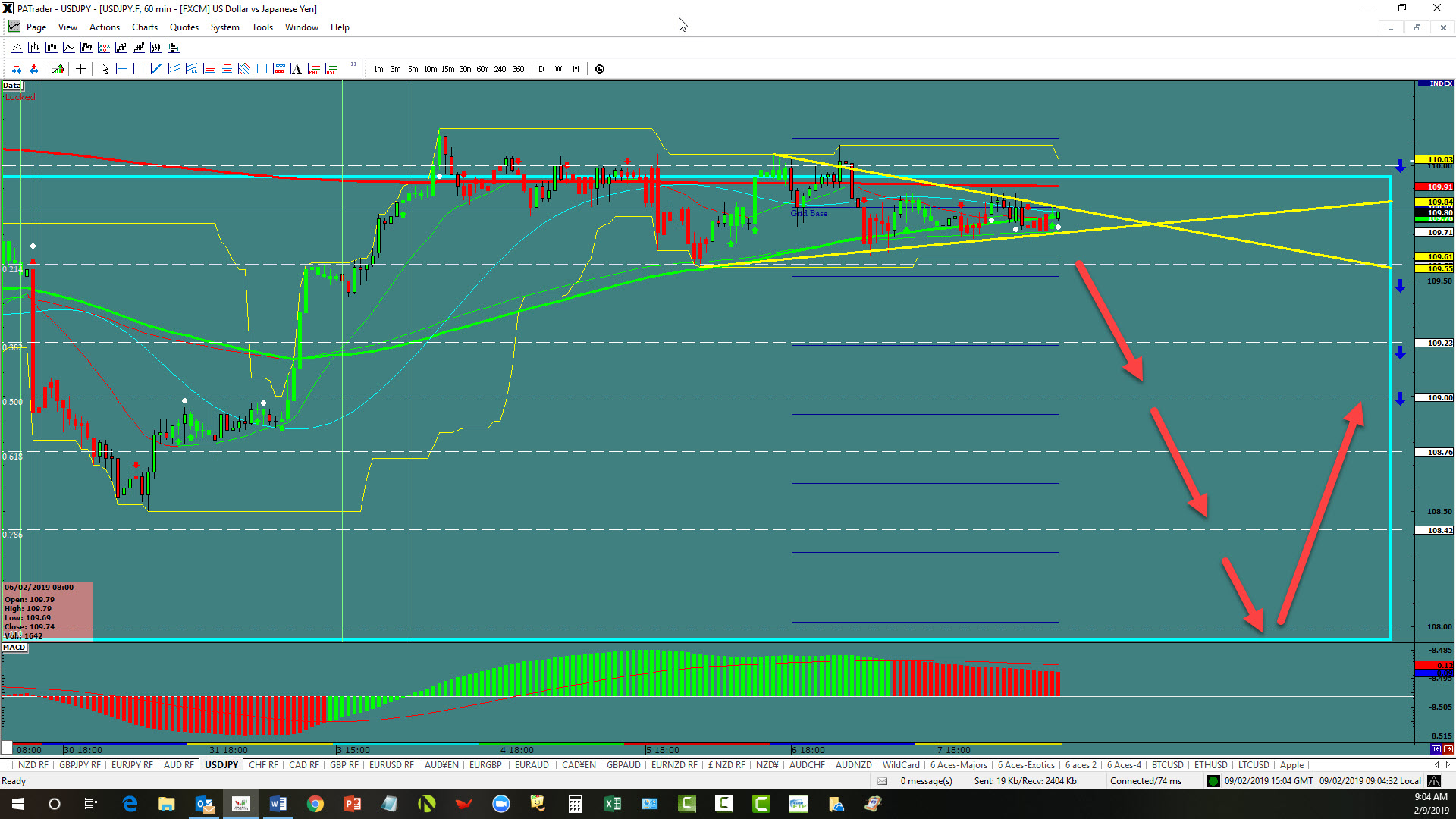Open the Windows Start menu
The width and height of the screenshot is (1456, 819).
(x=18, y=804)
